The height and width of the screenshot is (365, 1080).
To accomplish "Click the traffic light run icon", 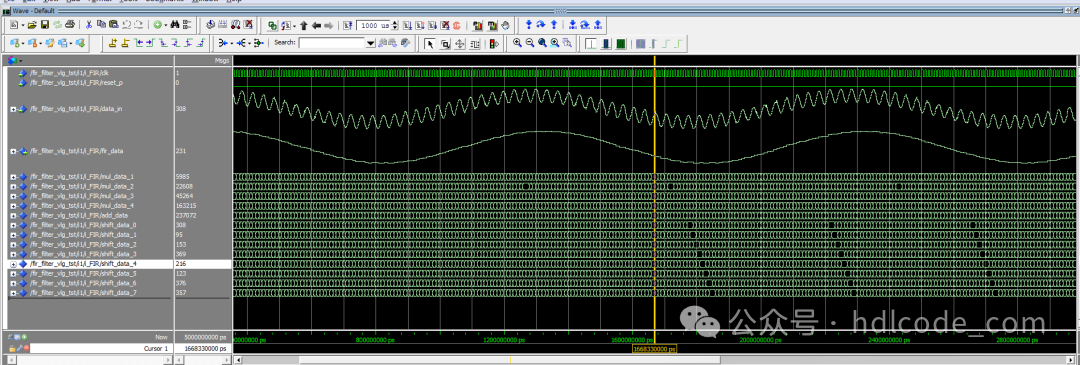I will click(494, 43).
